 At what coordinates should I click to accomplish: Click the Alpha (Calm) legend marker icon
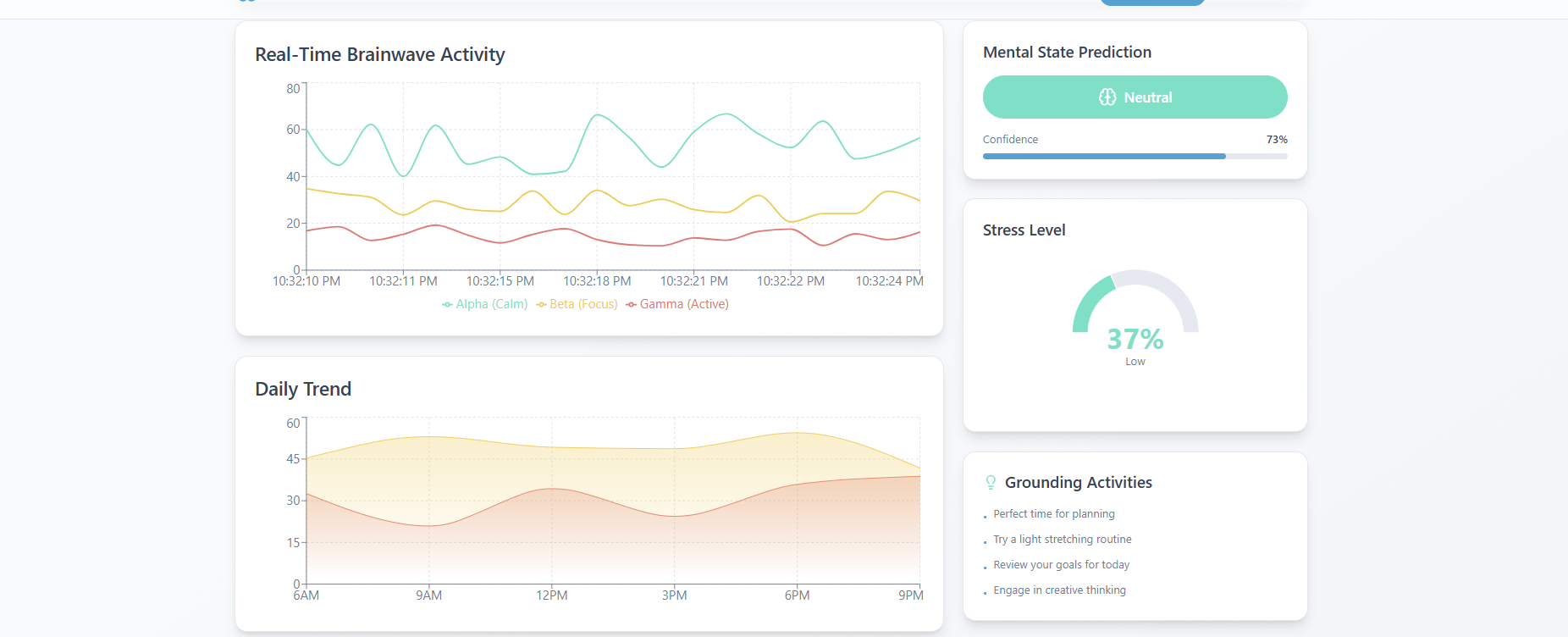(x=447, y=305)
